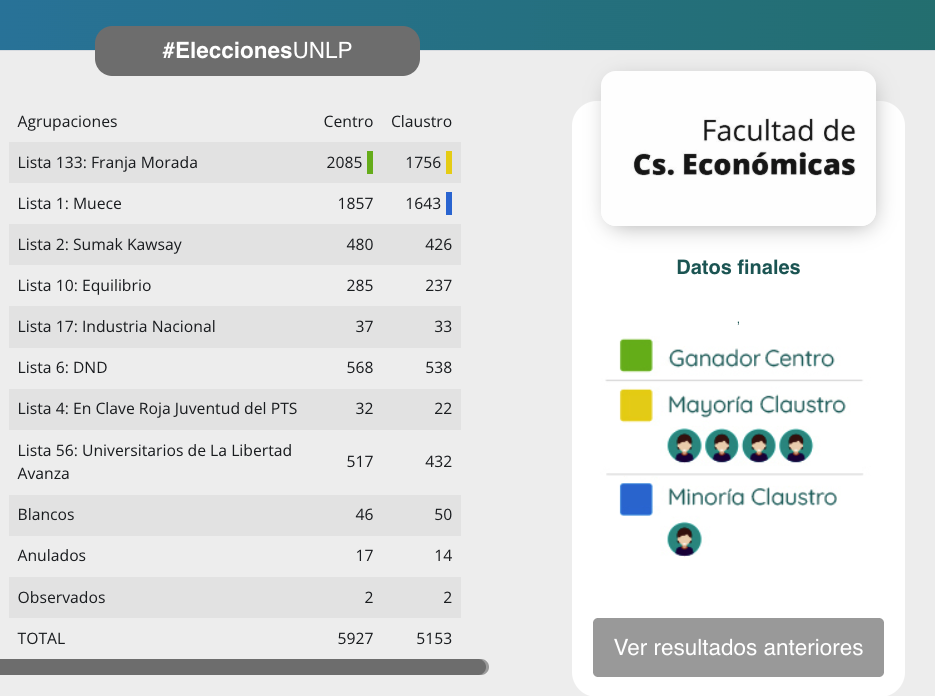Click the green bar beside 2085
This screenshot has width=935, height=696.
pos(370,162)
